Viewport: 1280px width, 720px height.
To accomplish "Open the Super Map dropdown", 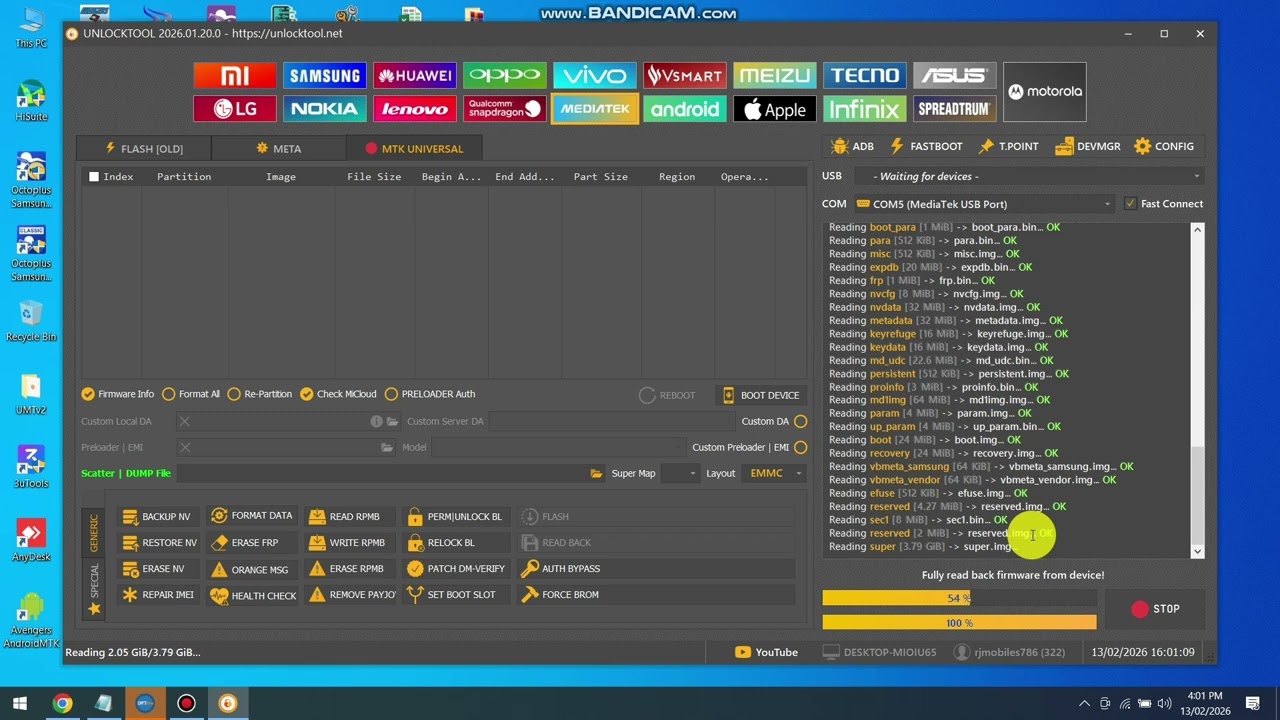I will 679,473.
